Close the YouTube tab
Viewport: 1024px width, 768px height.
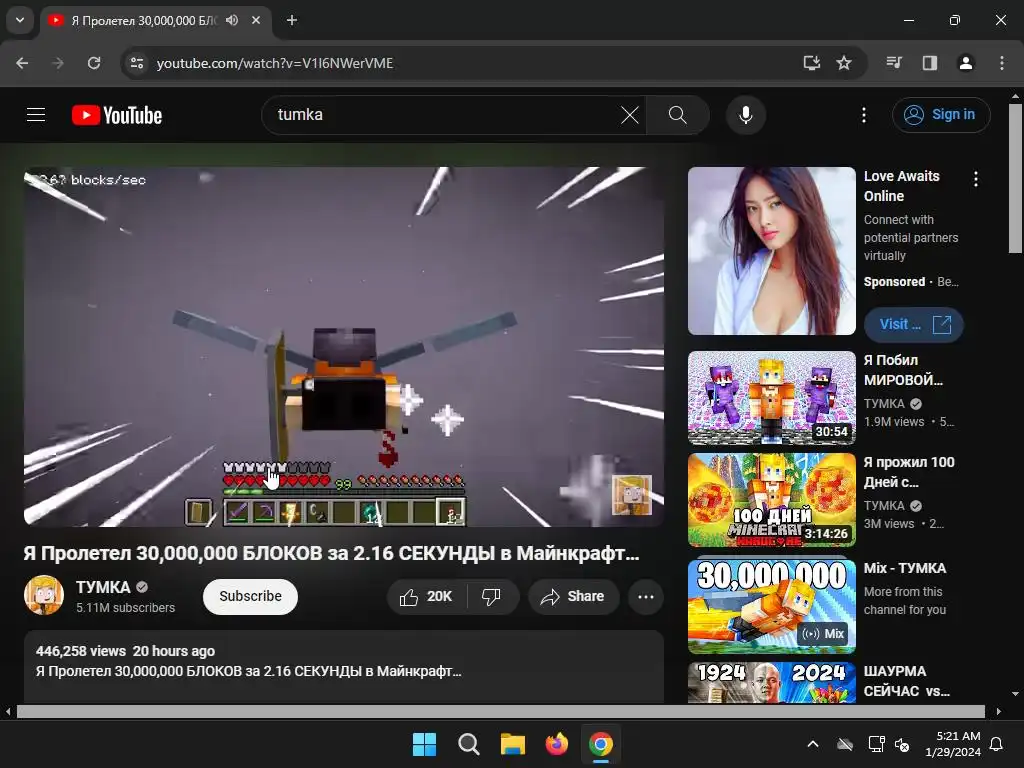[256, 20]
